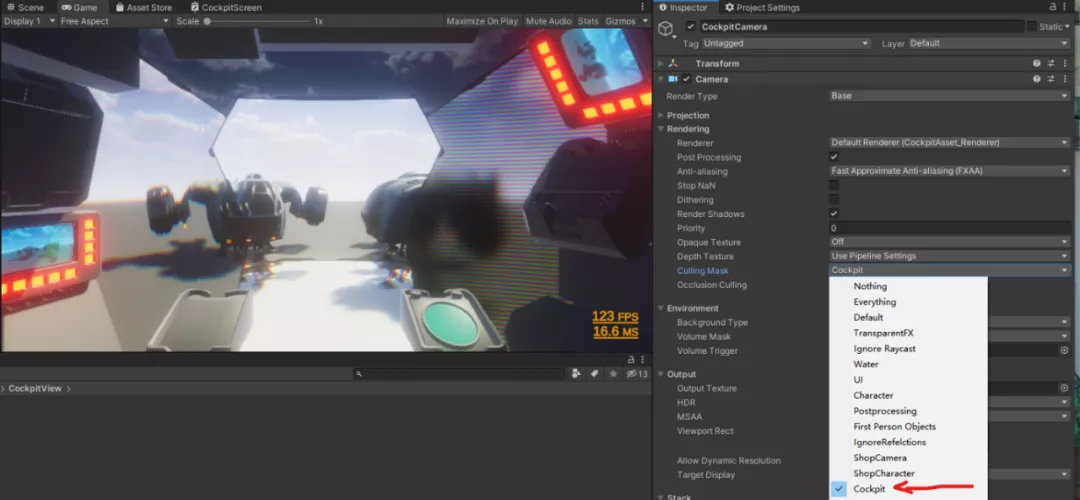This screenshot has height=500, width=1080.
Task: Open Camera component context menu
Action: (x=1065, y=79)
